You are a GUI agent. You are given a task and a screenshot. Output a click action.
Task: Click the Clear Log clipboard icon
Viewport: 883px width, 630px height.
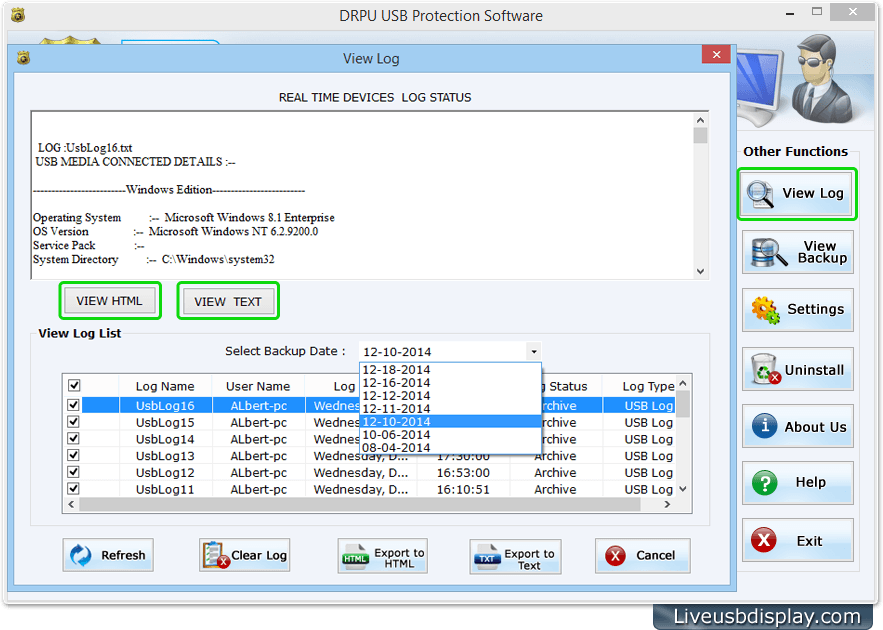(x=215, y=555)
